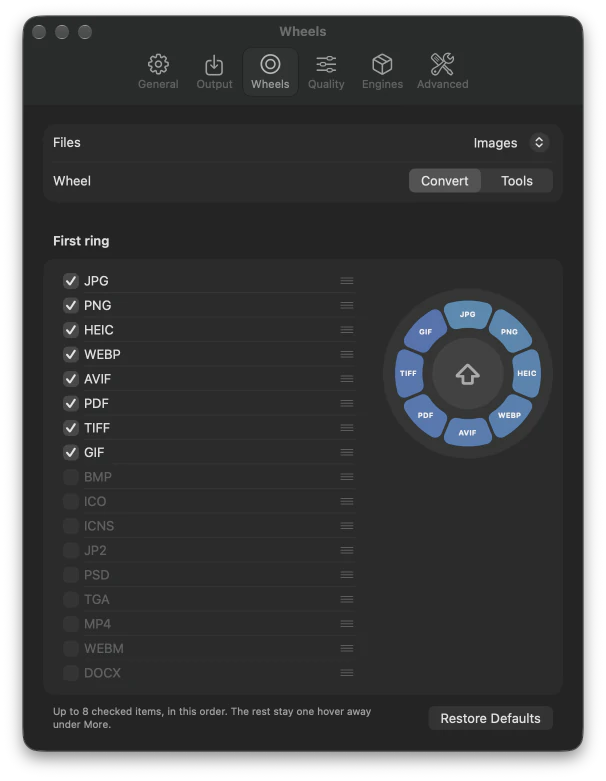606x781 pixels.
Task: Open the Advanced settings tab
Action: tap(442, 72)
